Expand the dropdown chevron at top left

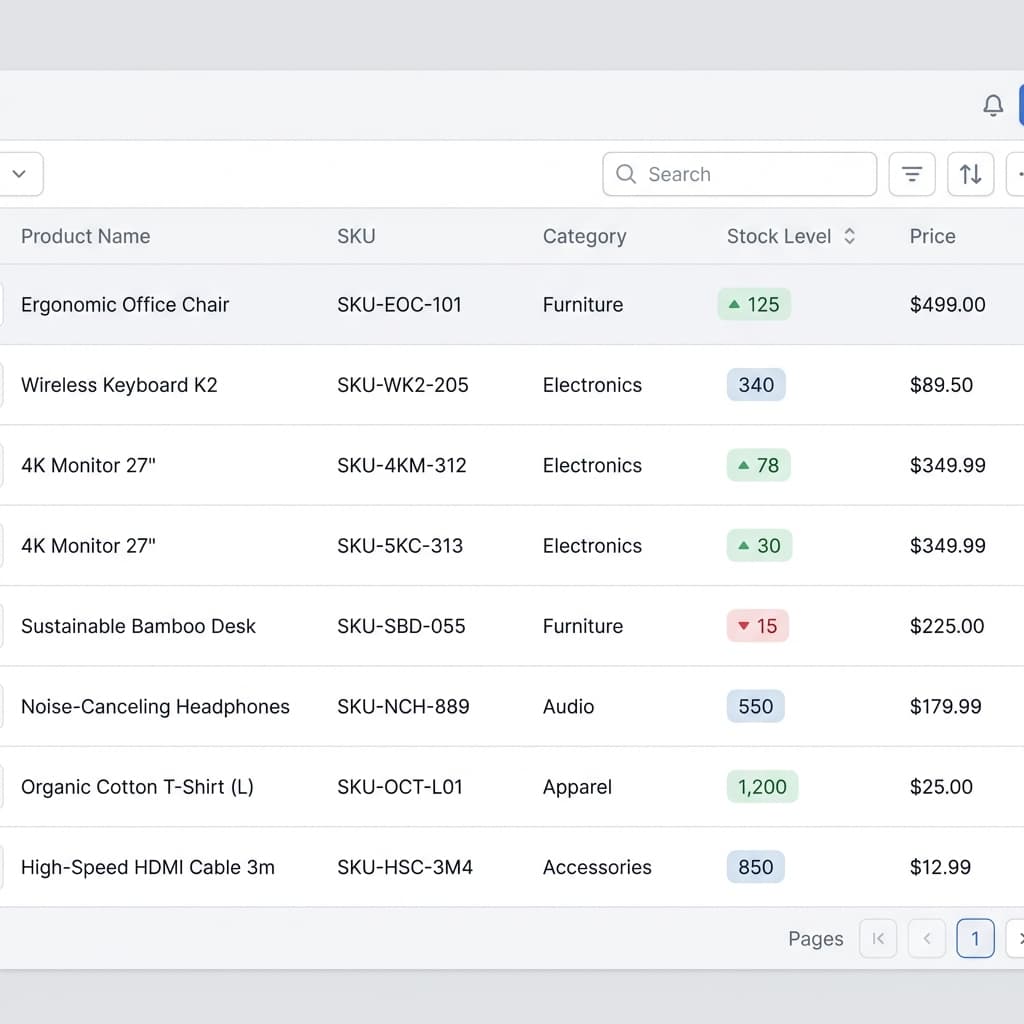21,173
